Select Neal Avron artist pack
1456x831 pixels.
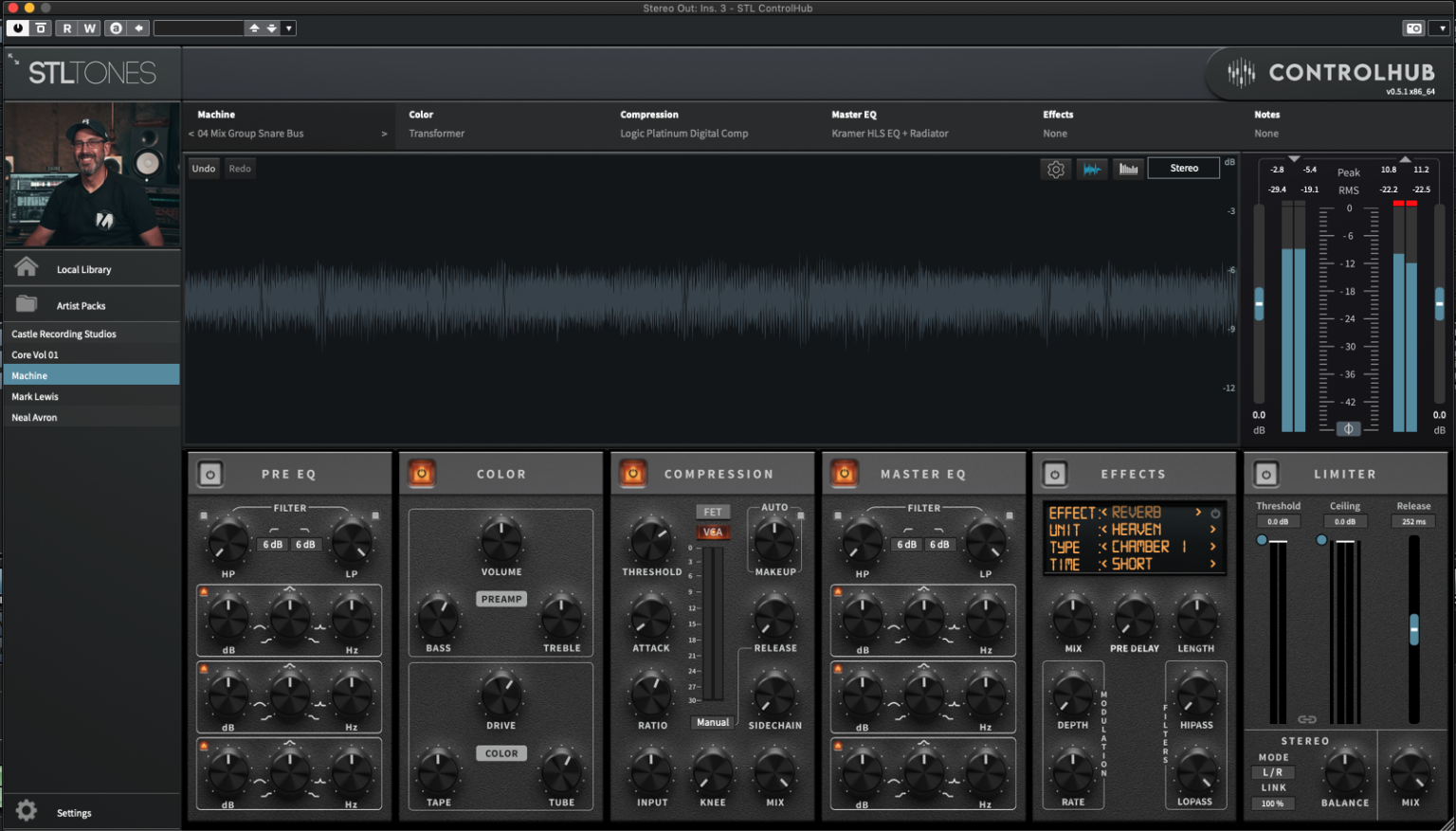click(x=35, y=418)
